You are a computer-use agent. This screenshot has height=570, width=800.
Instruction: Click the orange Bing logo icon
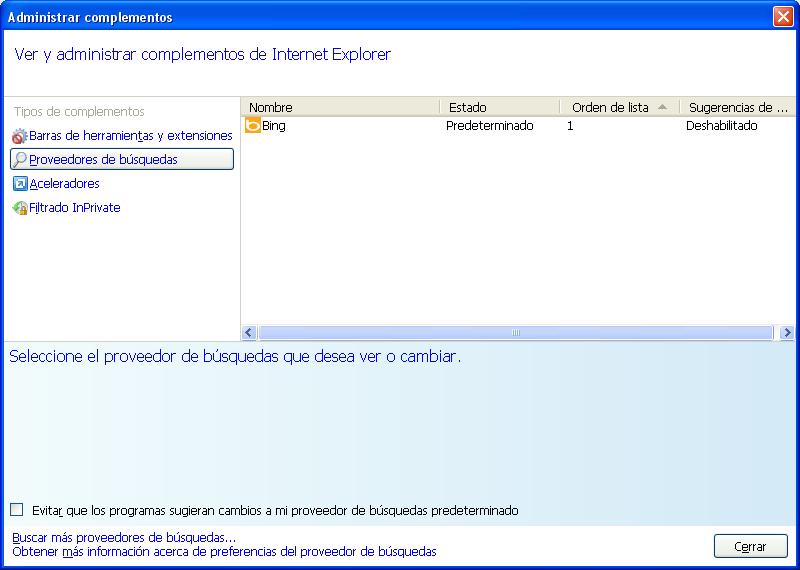click(253, 126)
